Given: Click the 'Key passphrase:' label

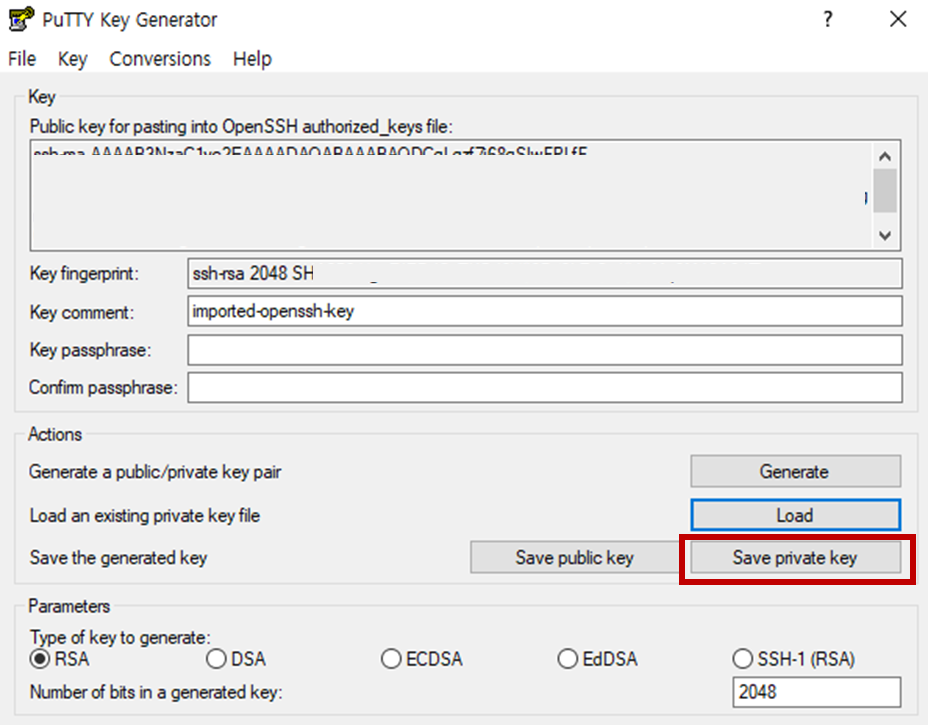Looking at the screenshot, I should point(90,350).
